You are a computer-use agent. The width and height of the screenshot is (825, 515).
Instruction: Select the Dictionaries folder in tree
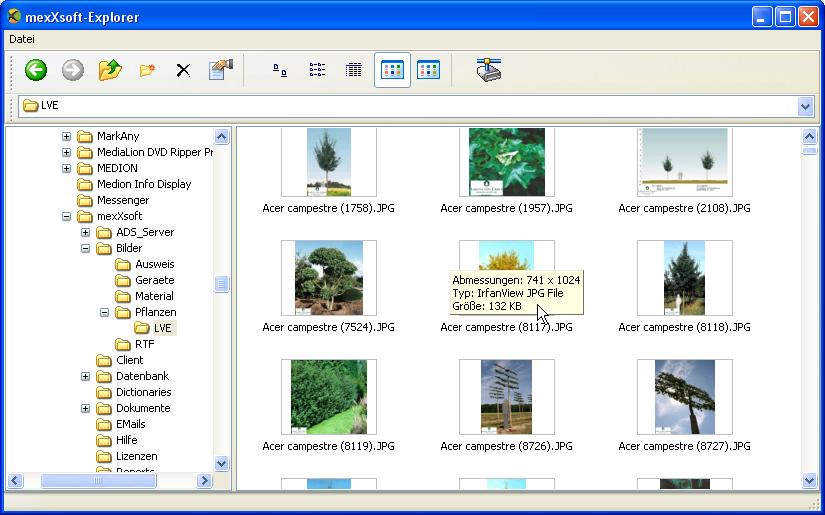[143, 392]
